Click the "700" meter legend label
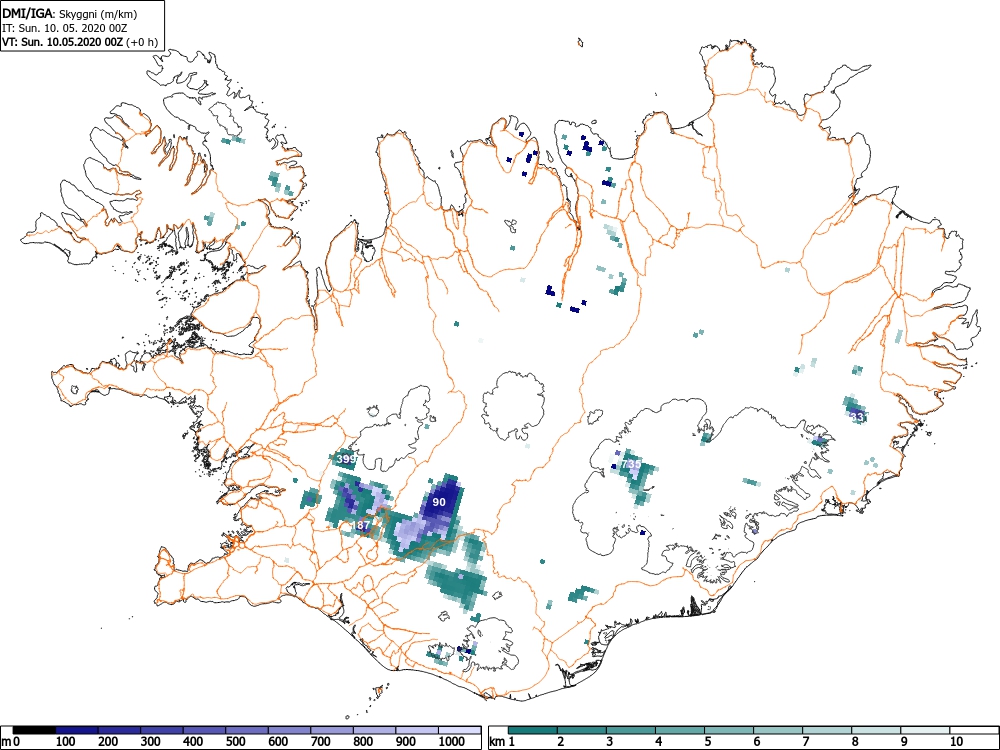Image resolution: width=1000 pixels, height=750 pixels. tap(321, 742)
